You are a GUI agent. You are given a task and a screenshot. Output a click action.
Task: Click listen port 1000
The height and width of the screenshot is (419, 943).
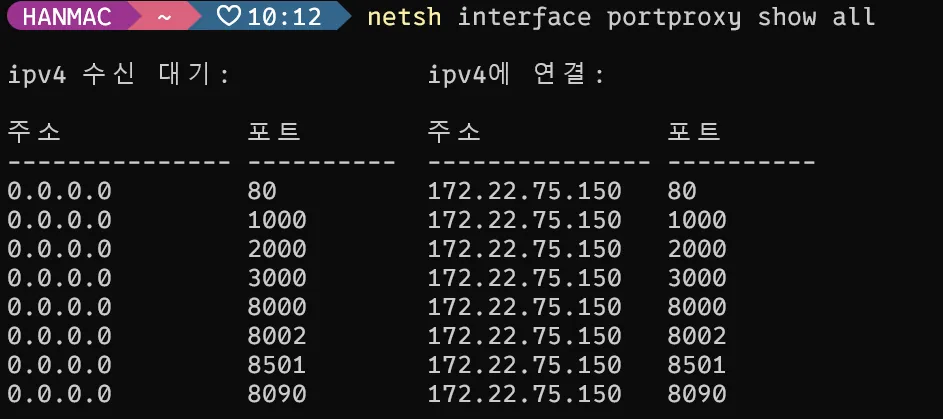pyautogui.click(x=277, y=220)
